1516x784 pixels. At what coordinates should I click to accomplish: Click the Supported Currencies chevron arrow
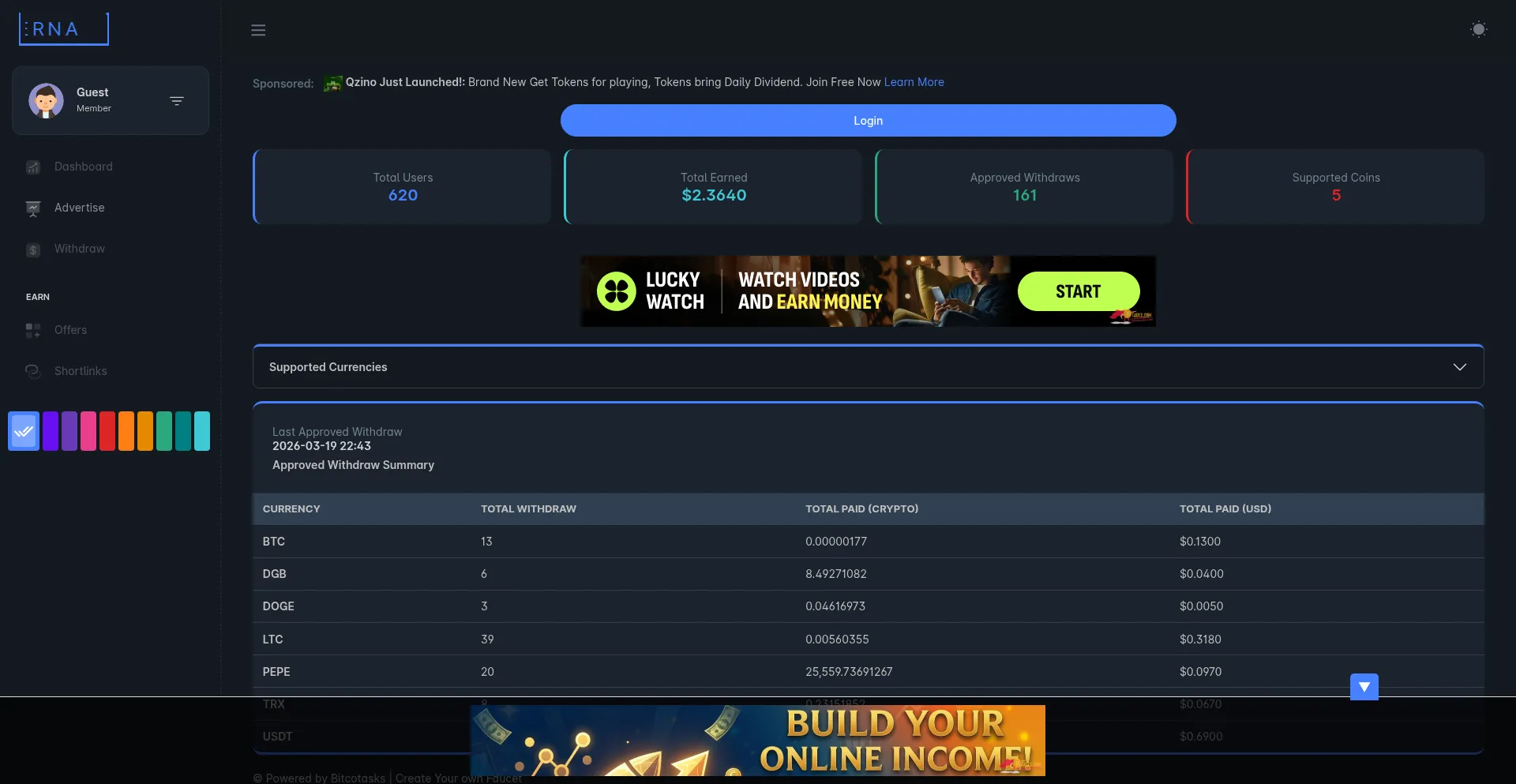[x=1459, y=367]
